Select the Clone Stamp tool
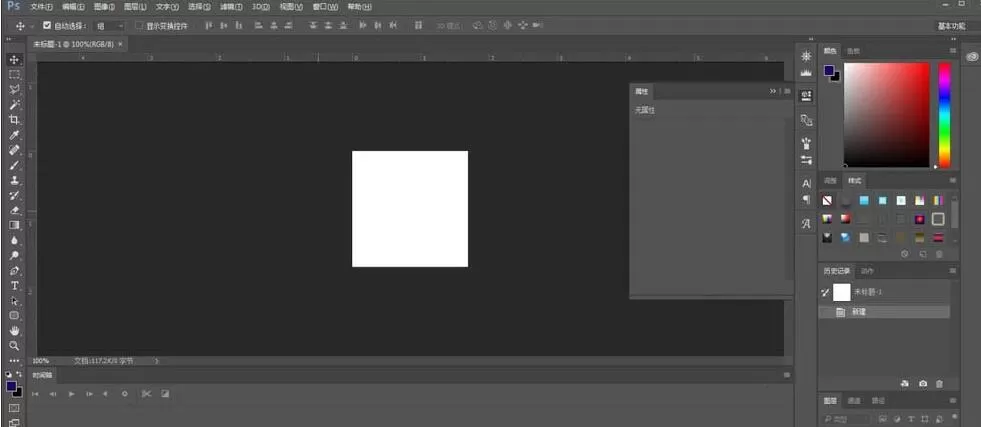981x427 pixels. pyautogui.click(x=14, y=180)
